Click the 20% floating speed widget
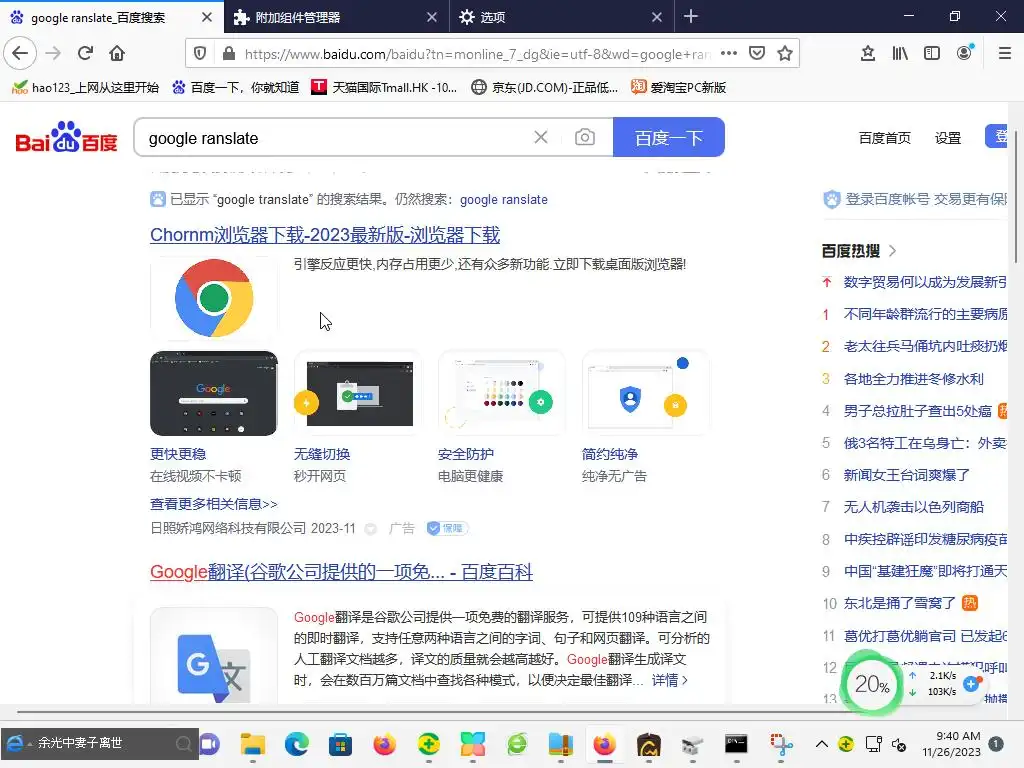 click(872, 683)
